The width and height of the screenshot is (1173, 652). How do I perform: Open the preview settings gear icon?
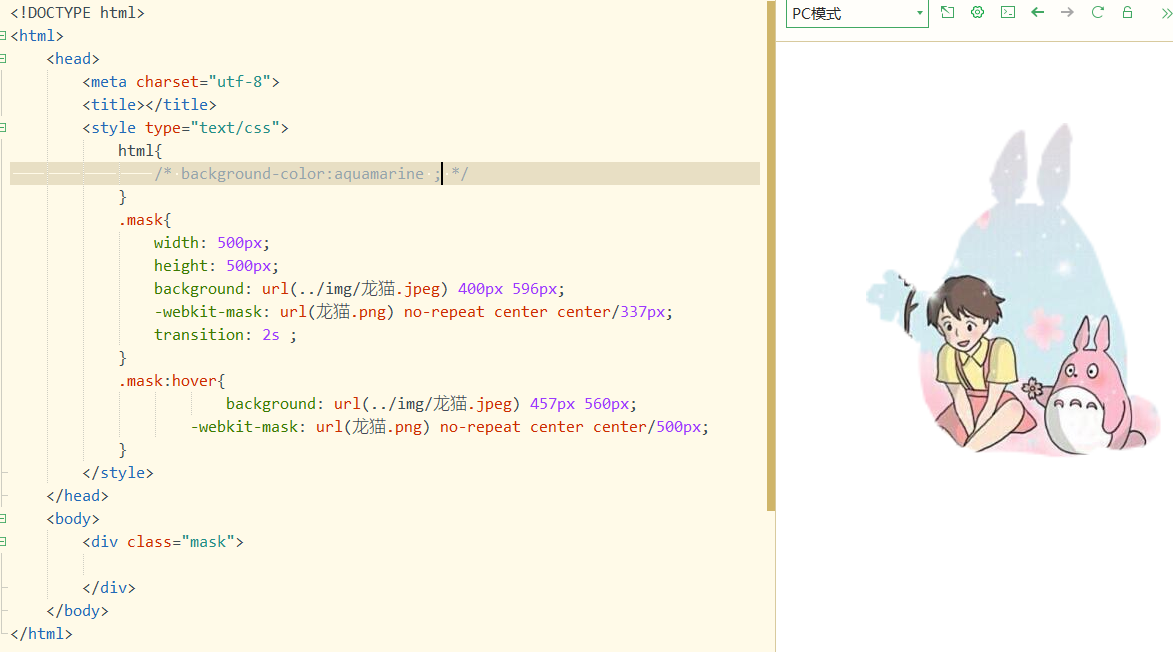coord(977,13)
